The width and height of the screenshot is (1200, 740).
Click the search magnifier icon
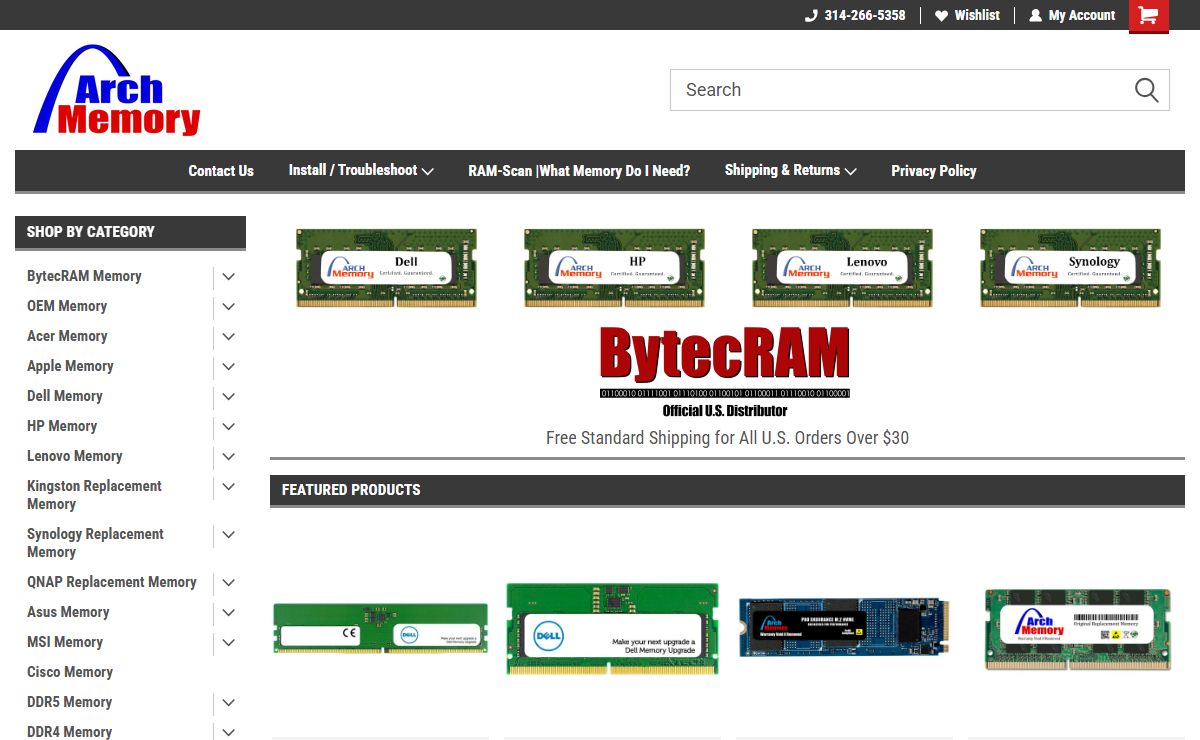[1146, 90]
